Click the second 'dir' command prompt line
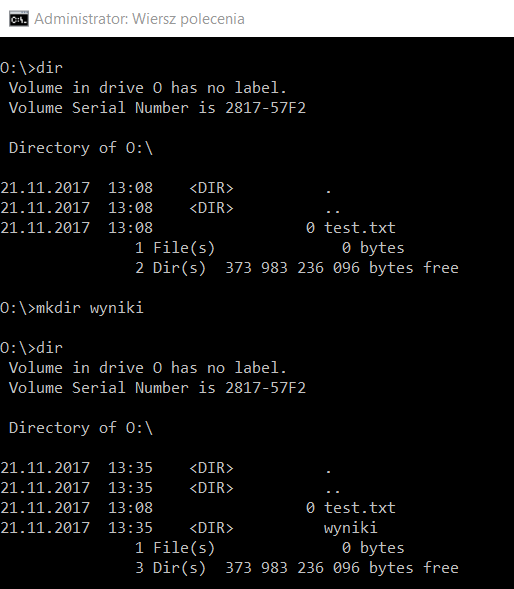The height and width of the screenshot is (589, 514). (x=31, y=348)
